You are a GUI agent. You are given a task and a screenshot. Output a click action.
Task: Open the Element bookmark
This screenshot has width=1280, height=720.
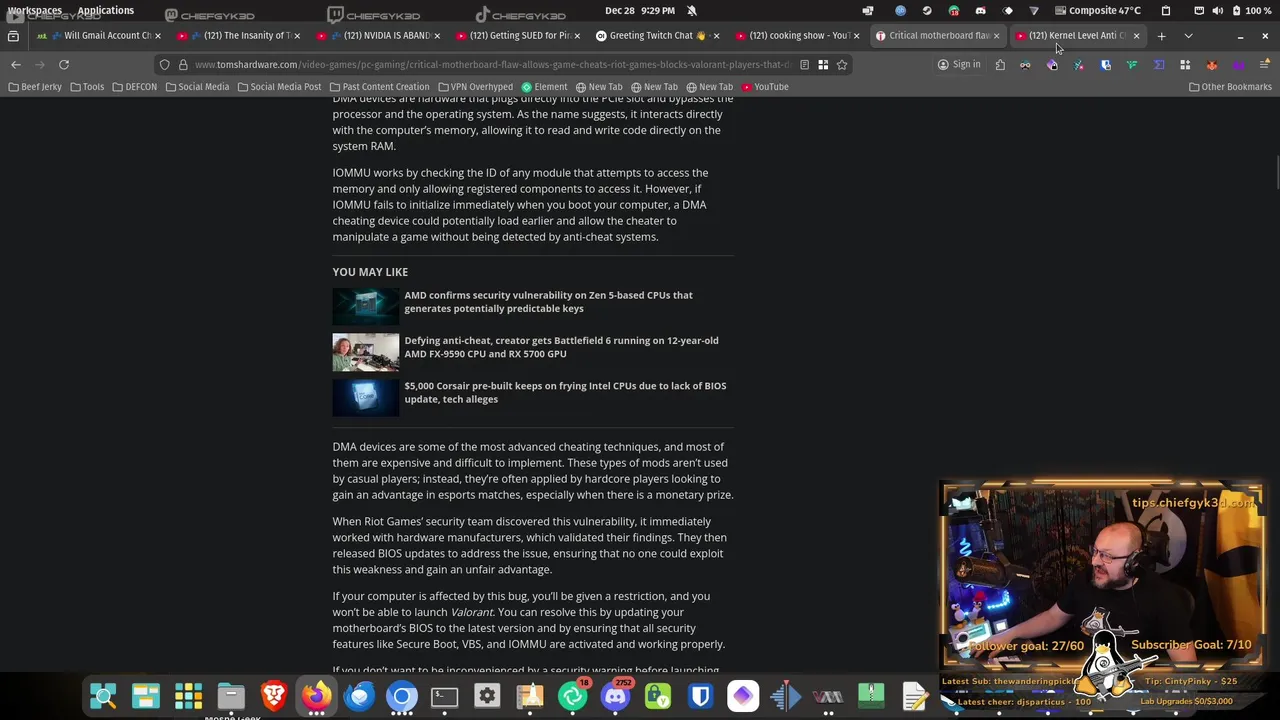pos(544,87)
